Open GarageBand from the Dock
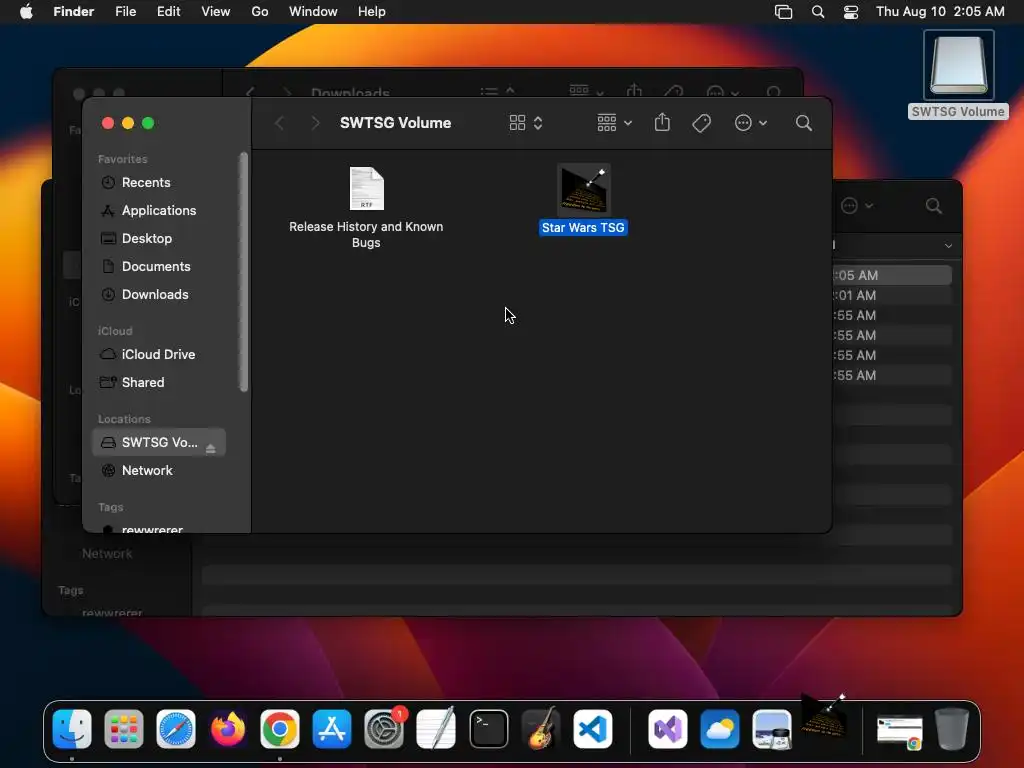1024x768 pixels. coord(541,728)
